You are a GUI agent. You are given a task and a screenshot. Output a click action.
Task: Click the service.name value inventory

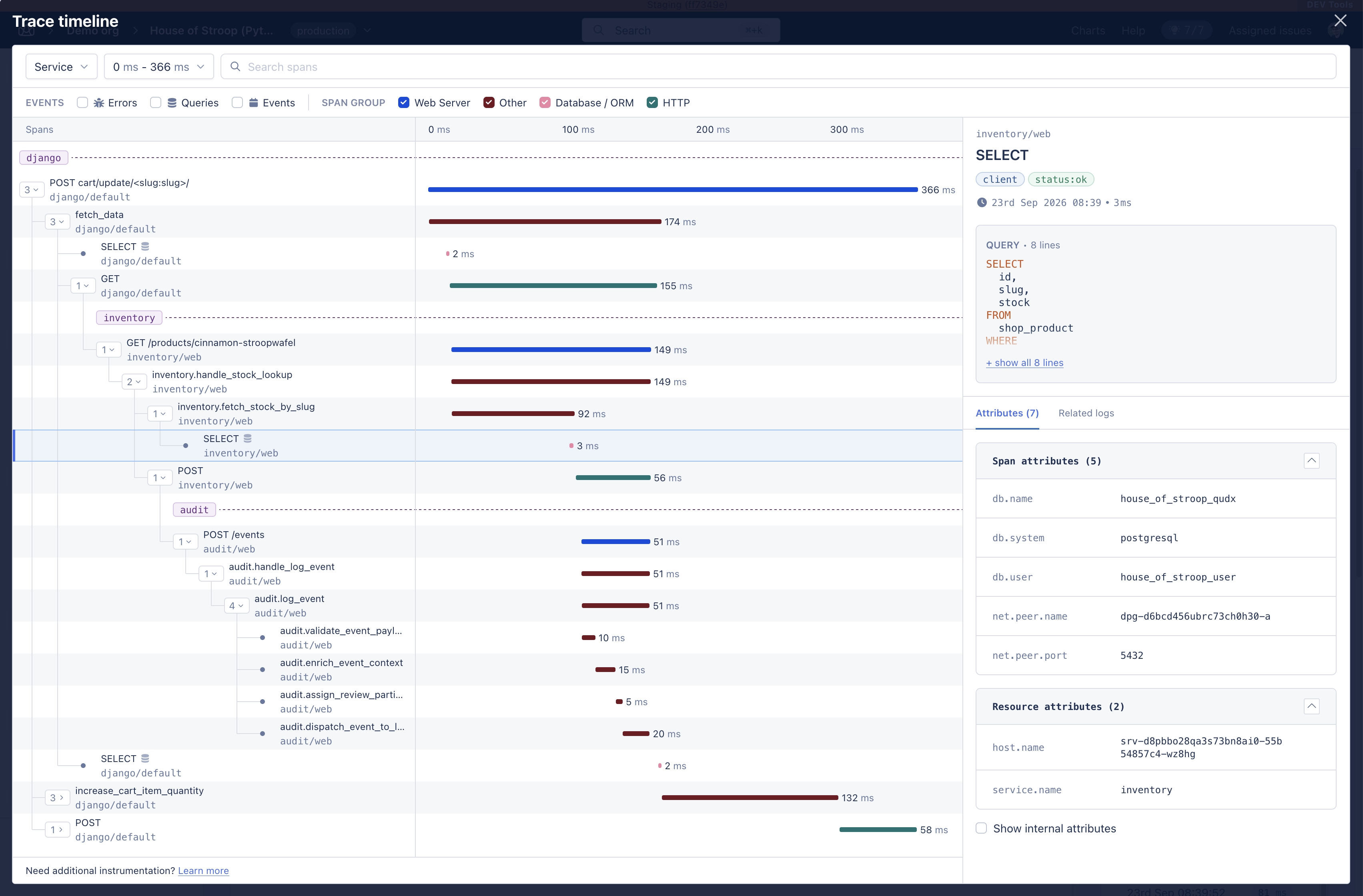click(x=1146, y=790)
